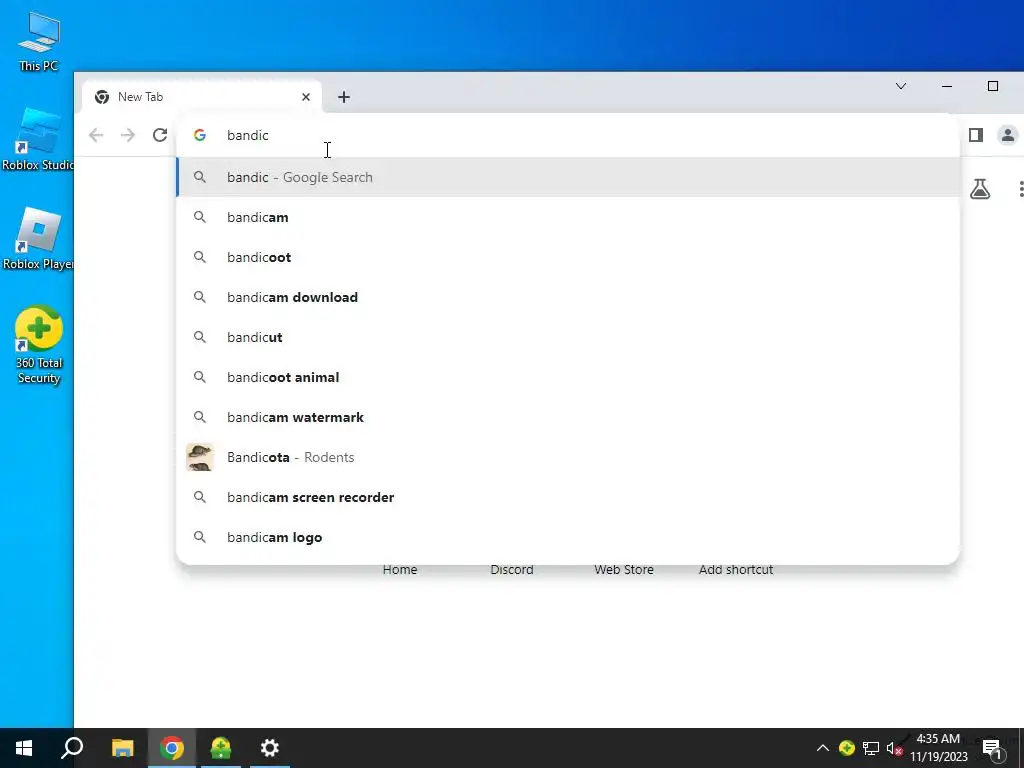Screen dimensions: 1024x768
Task: Click magnifier icon beside bandicam logo
Action: coord(200,537)
